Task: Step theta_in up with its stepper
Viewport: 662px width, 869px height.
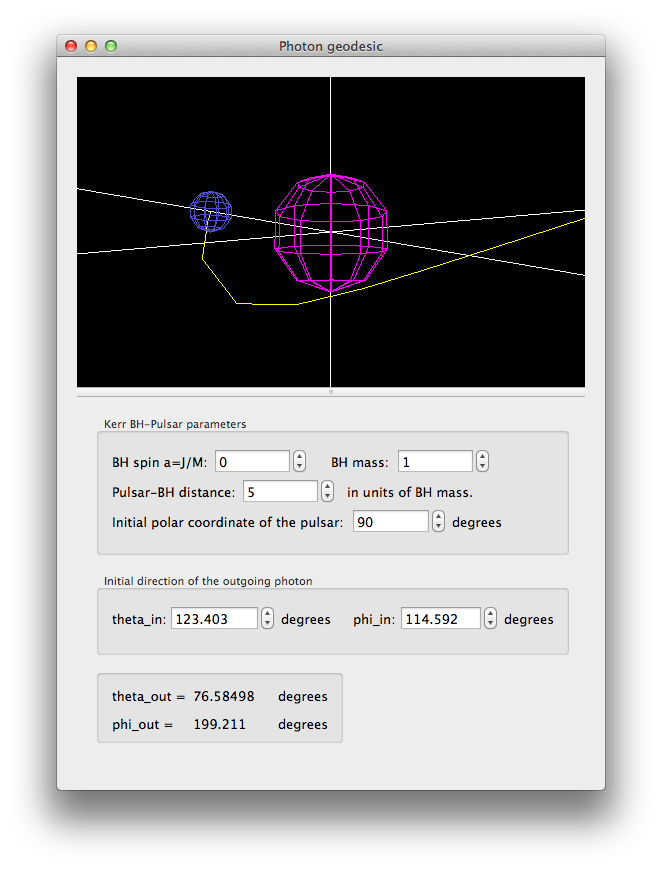Action: coord(267,614)
